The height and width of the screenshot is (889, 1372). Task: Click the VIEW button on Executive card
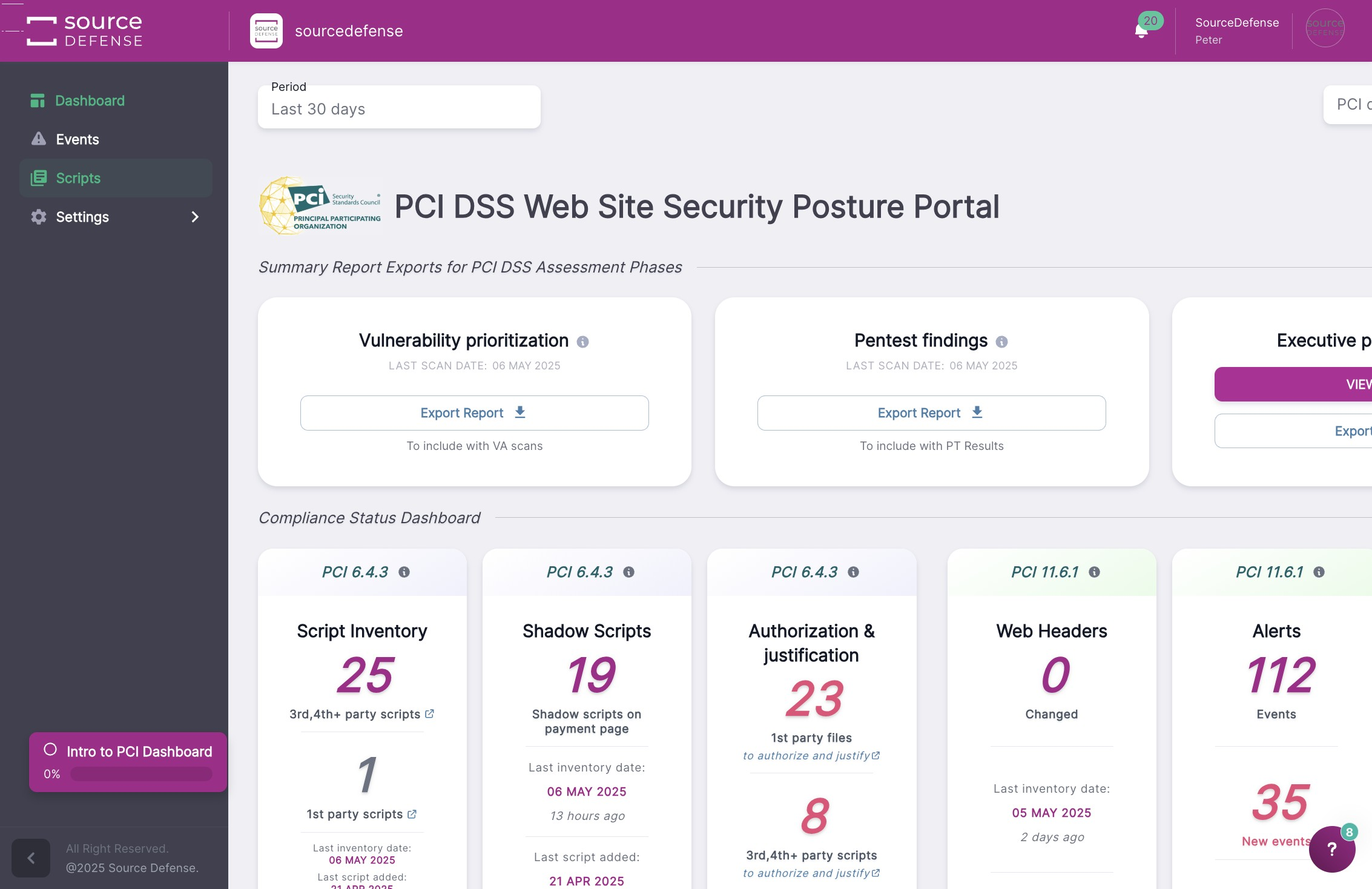pos(1293,384)
